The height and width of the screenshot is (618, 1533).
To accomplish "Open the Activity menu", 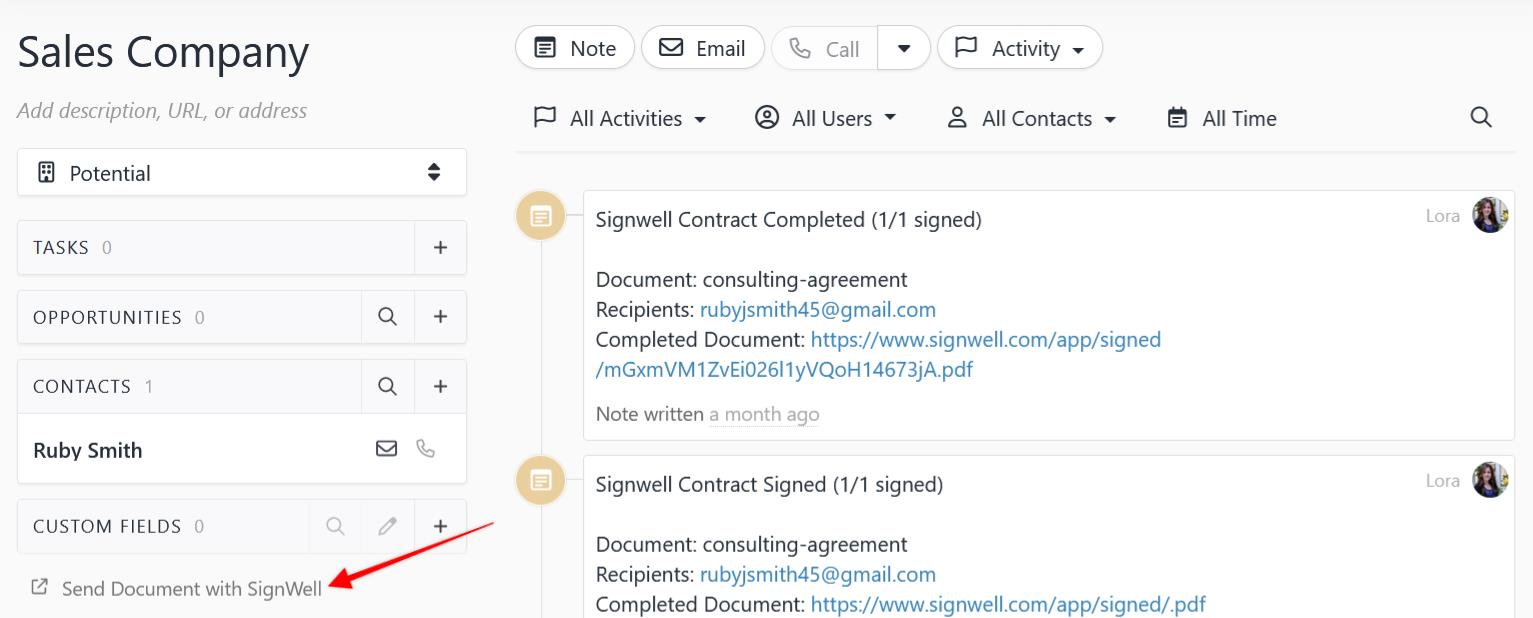I will (1019, 47).
